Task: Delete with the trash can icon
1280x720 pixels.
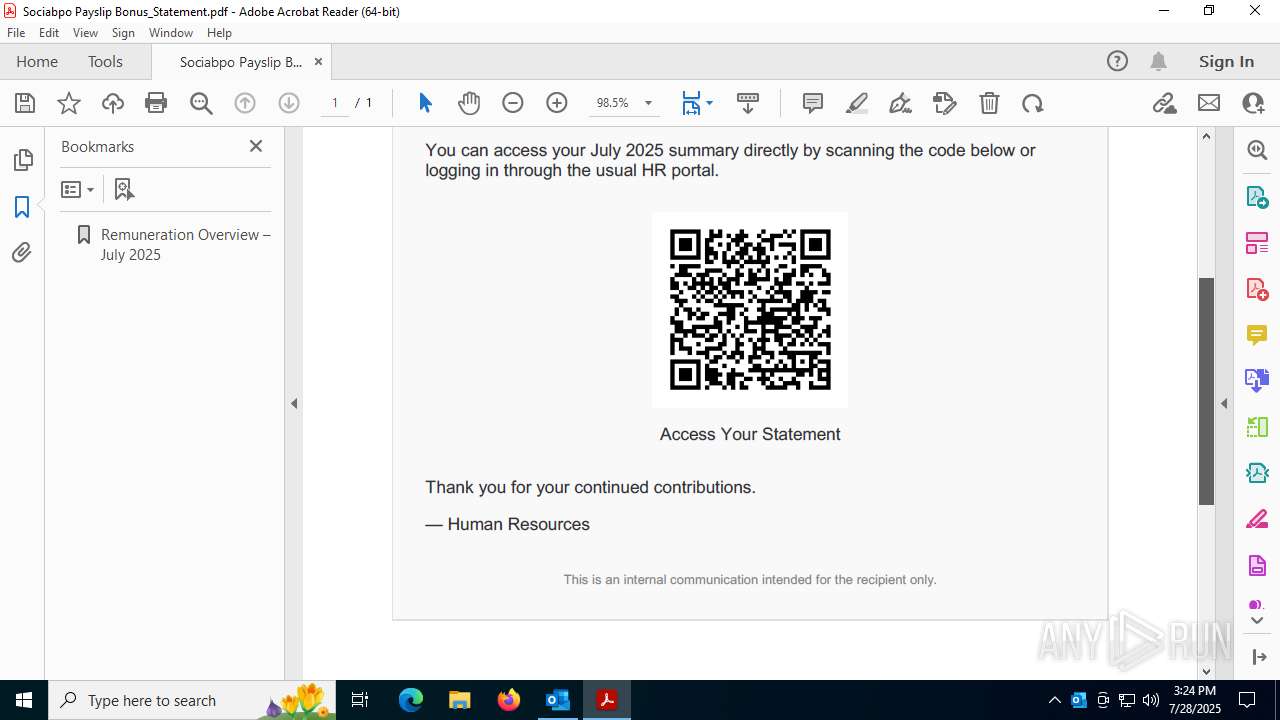Action: click(989, 103)
